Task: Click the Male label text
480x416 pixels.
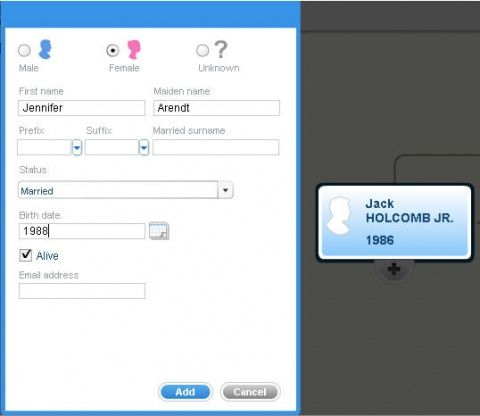Action: (x=29, y=68)
